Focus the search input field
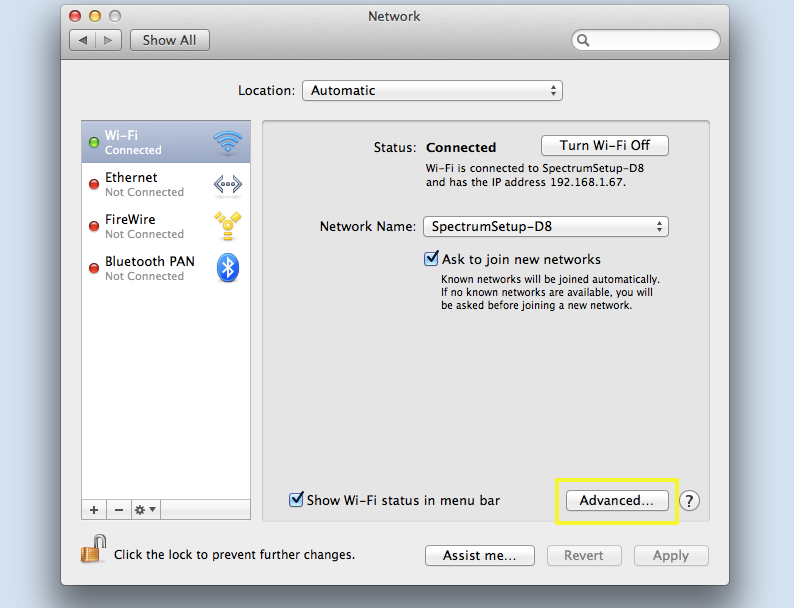Screen dimensions: 794x608 pyautogui.click(x=646, y=40)
